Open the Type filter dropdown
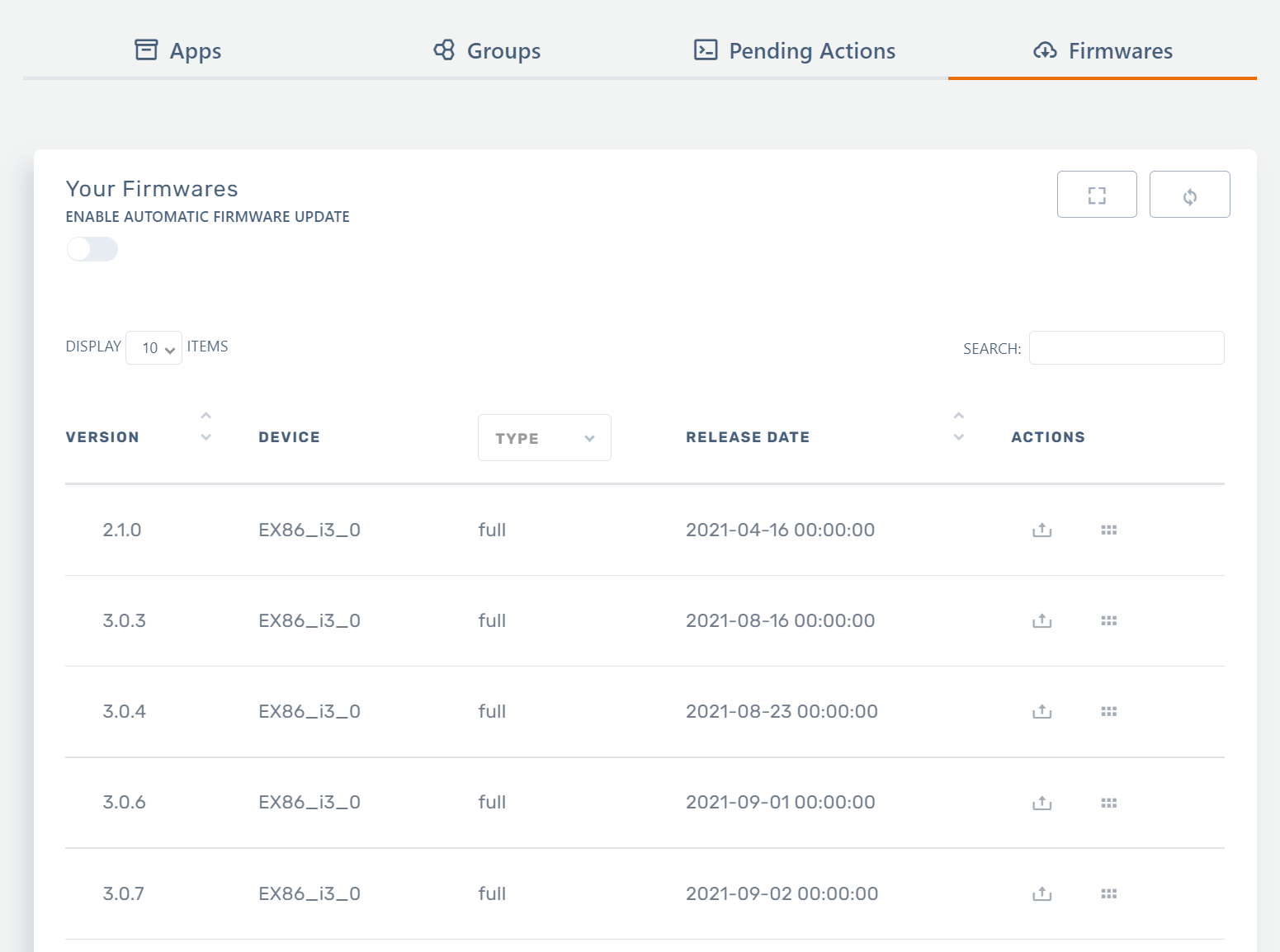 (544, 438)
